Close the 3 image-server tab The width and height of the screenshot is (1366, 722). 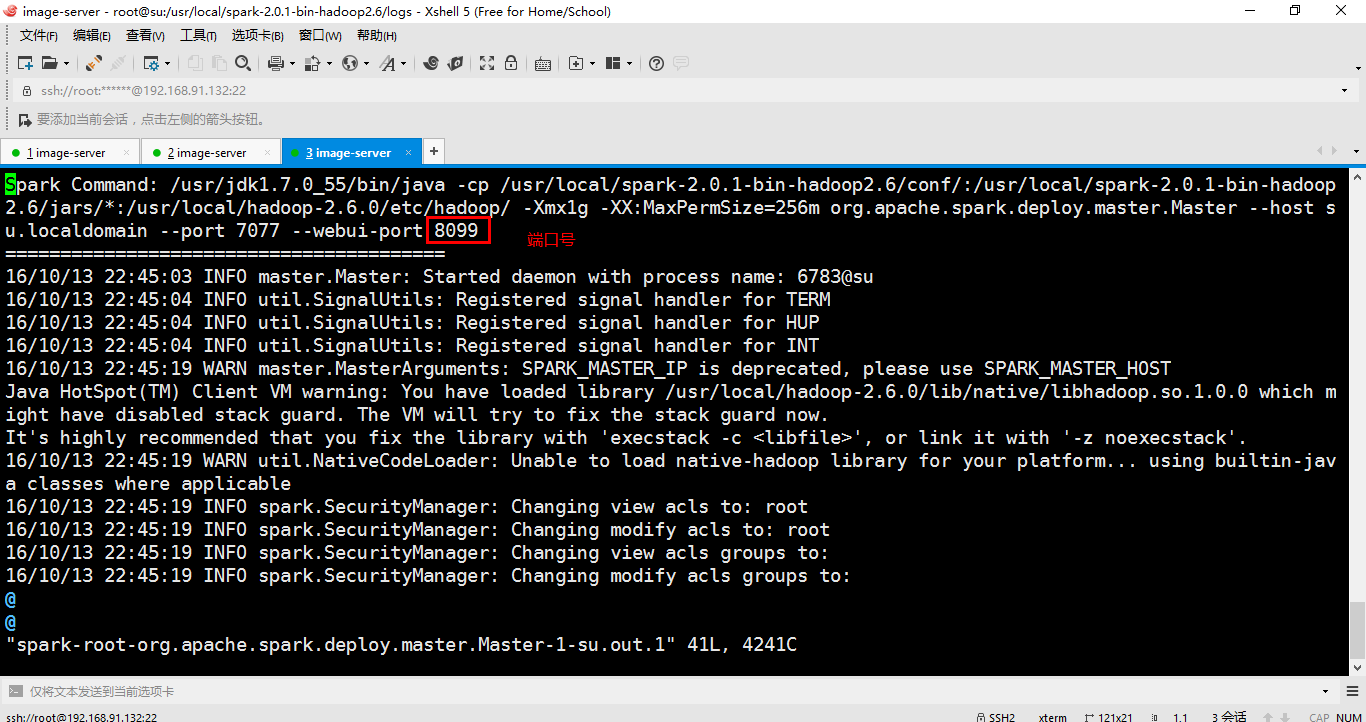pos(409,153)
